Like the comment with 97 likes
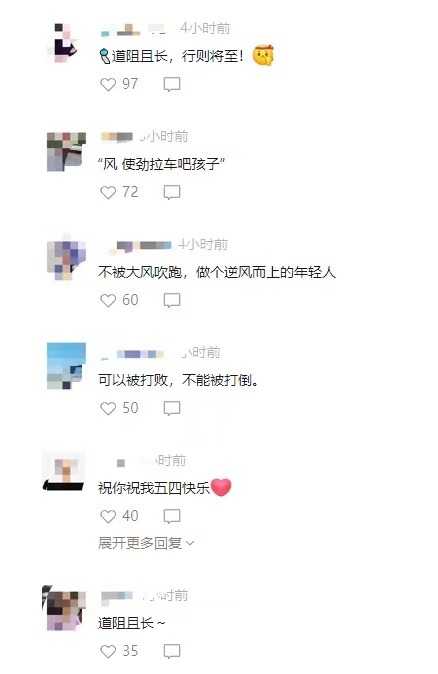 point(108,84)
